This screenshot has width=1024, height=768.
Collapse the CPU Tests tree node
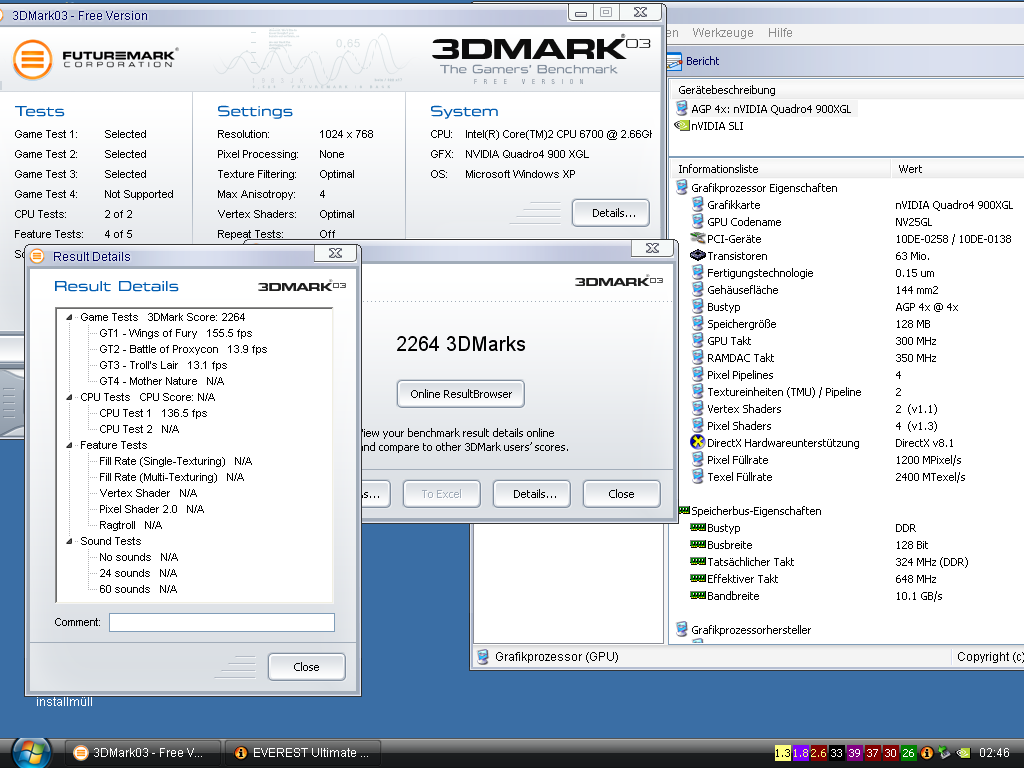(69, 397)
